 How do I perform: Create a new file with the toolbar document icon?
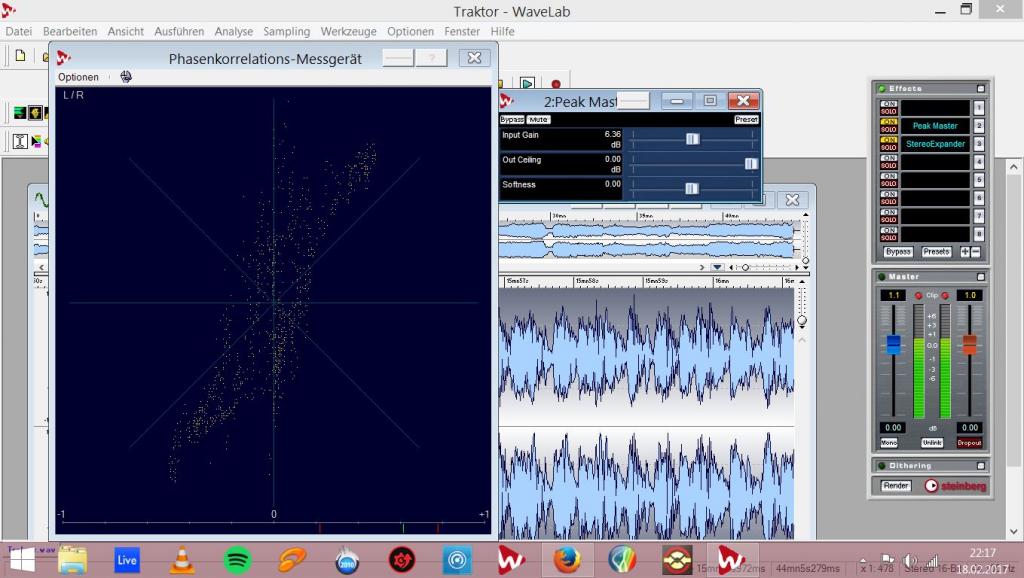(x=20, y=56)
